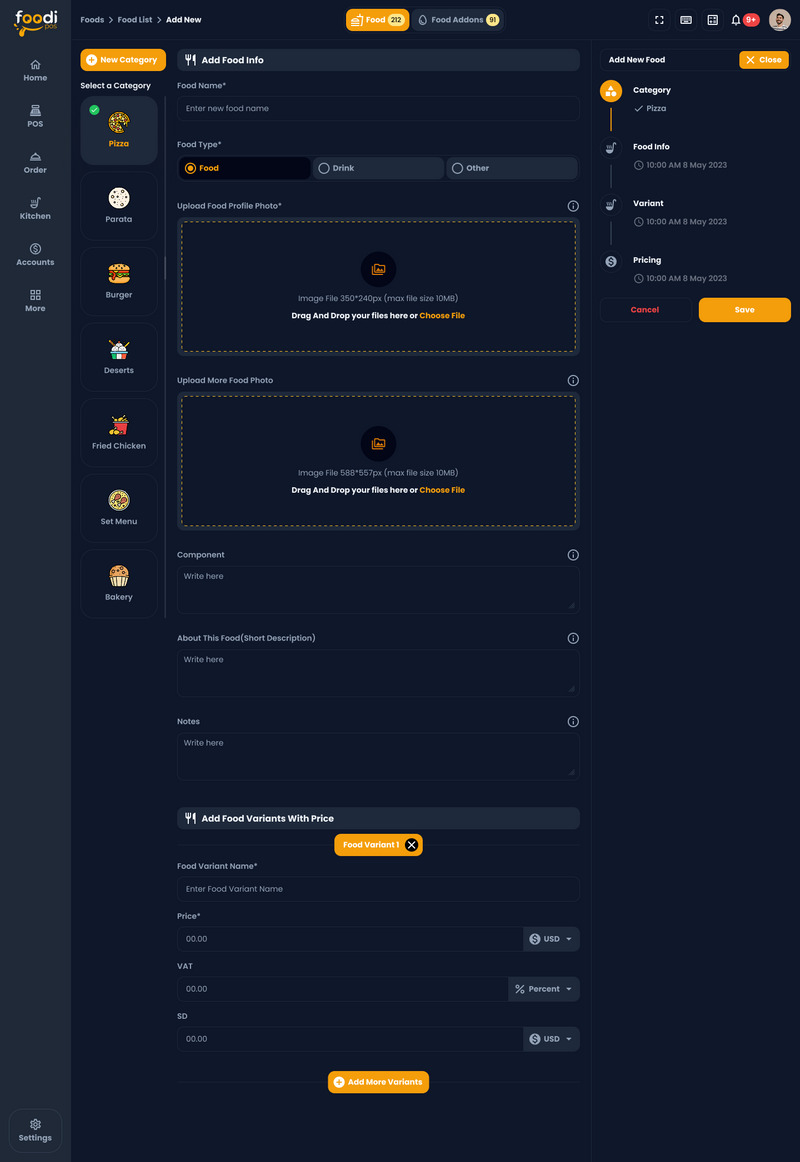View notifications via the bell icon

(738, 19)
